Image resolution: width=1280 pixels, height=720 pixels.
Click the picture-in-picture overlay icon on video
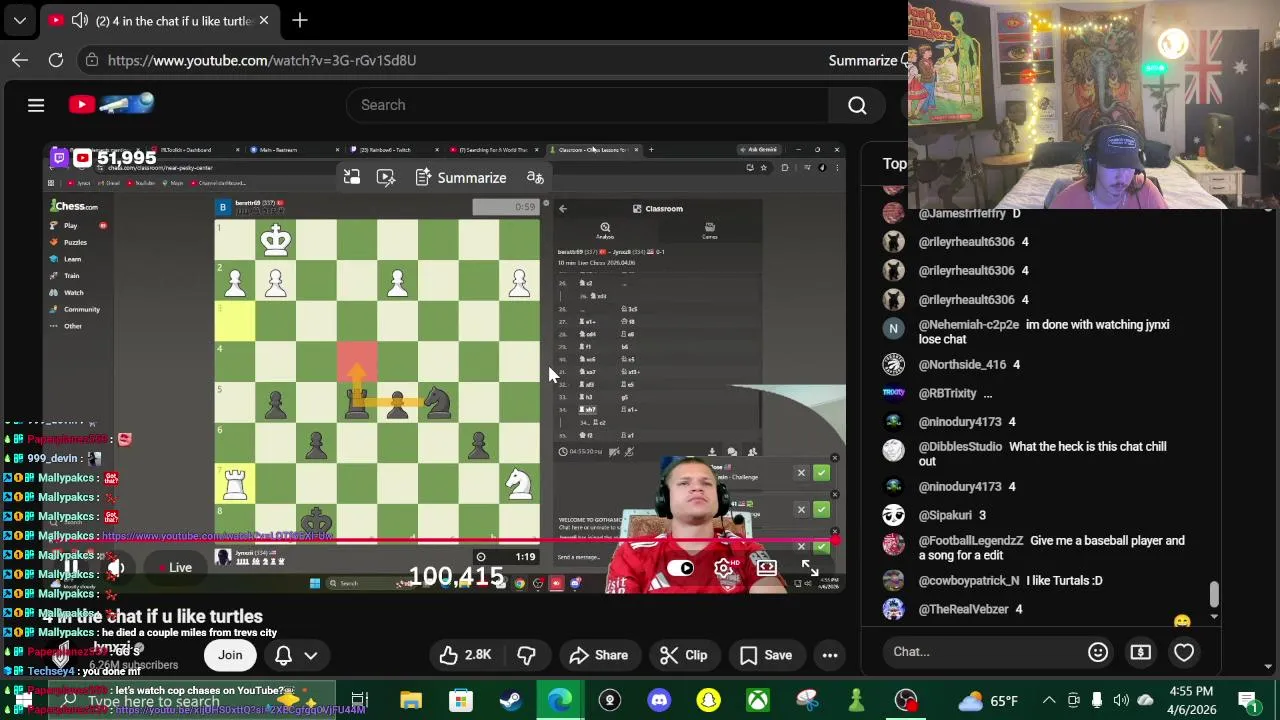tap(352, 177)
